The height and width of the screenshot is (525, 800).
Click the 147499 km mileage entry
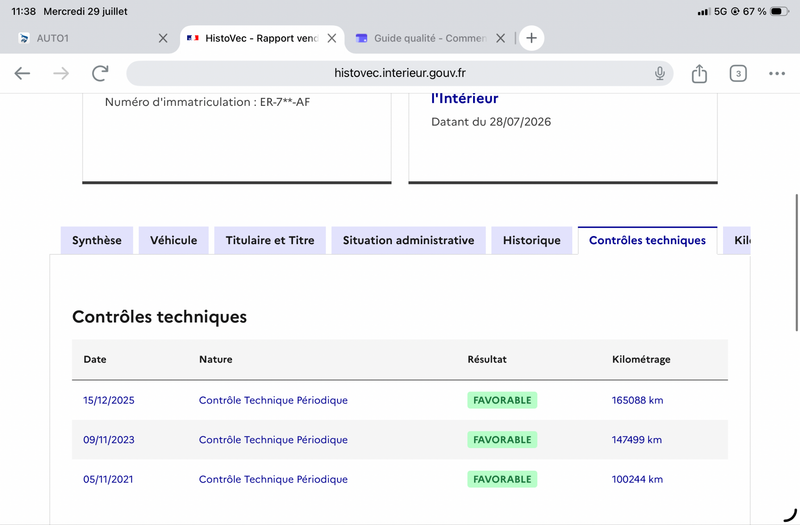pos(637,440)
